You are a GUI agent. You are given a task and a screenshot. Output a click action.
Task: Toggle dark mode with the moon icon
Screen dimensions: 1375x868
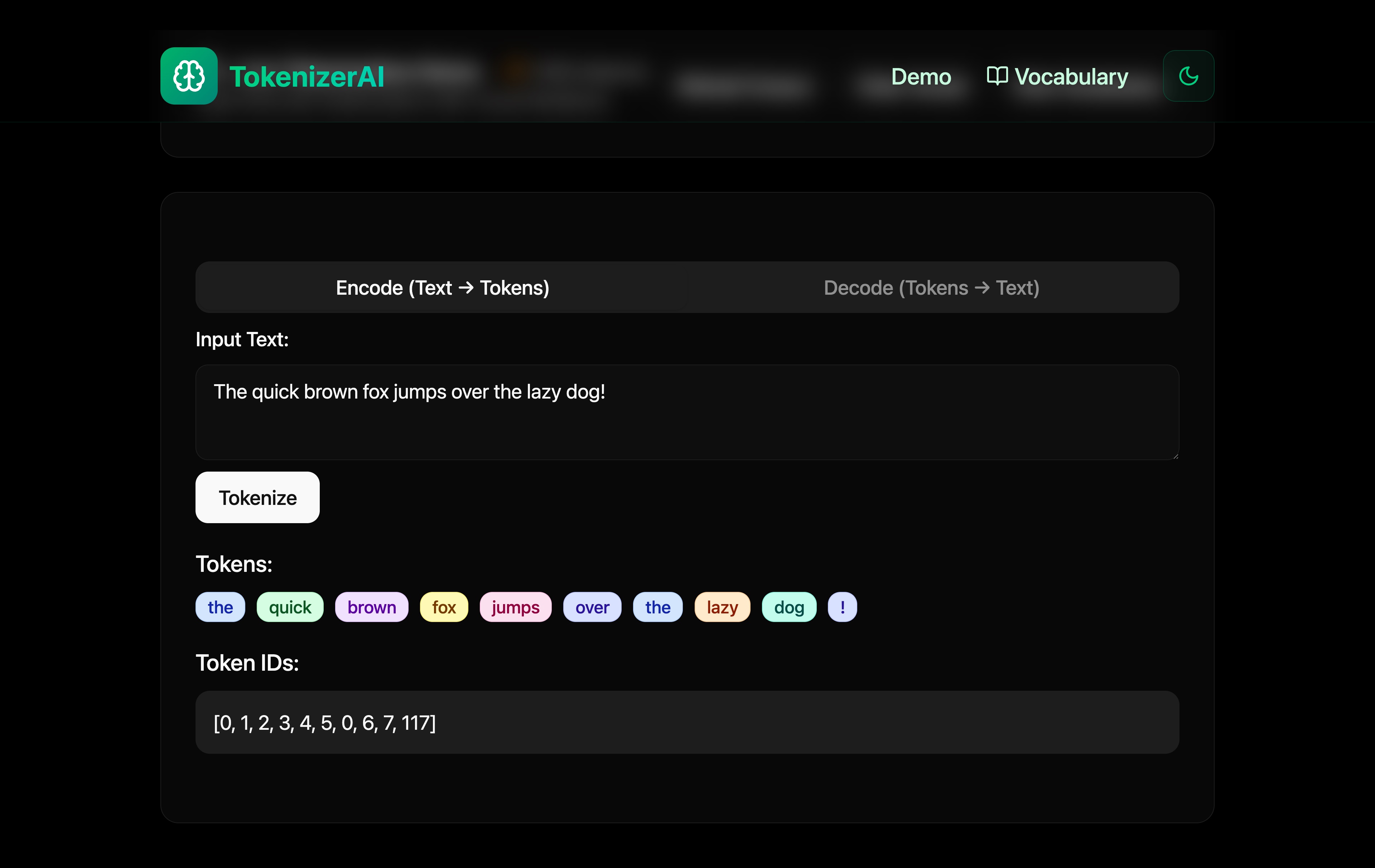(x=1188, y=76)
